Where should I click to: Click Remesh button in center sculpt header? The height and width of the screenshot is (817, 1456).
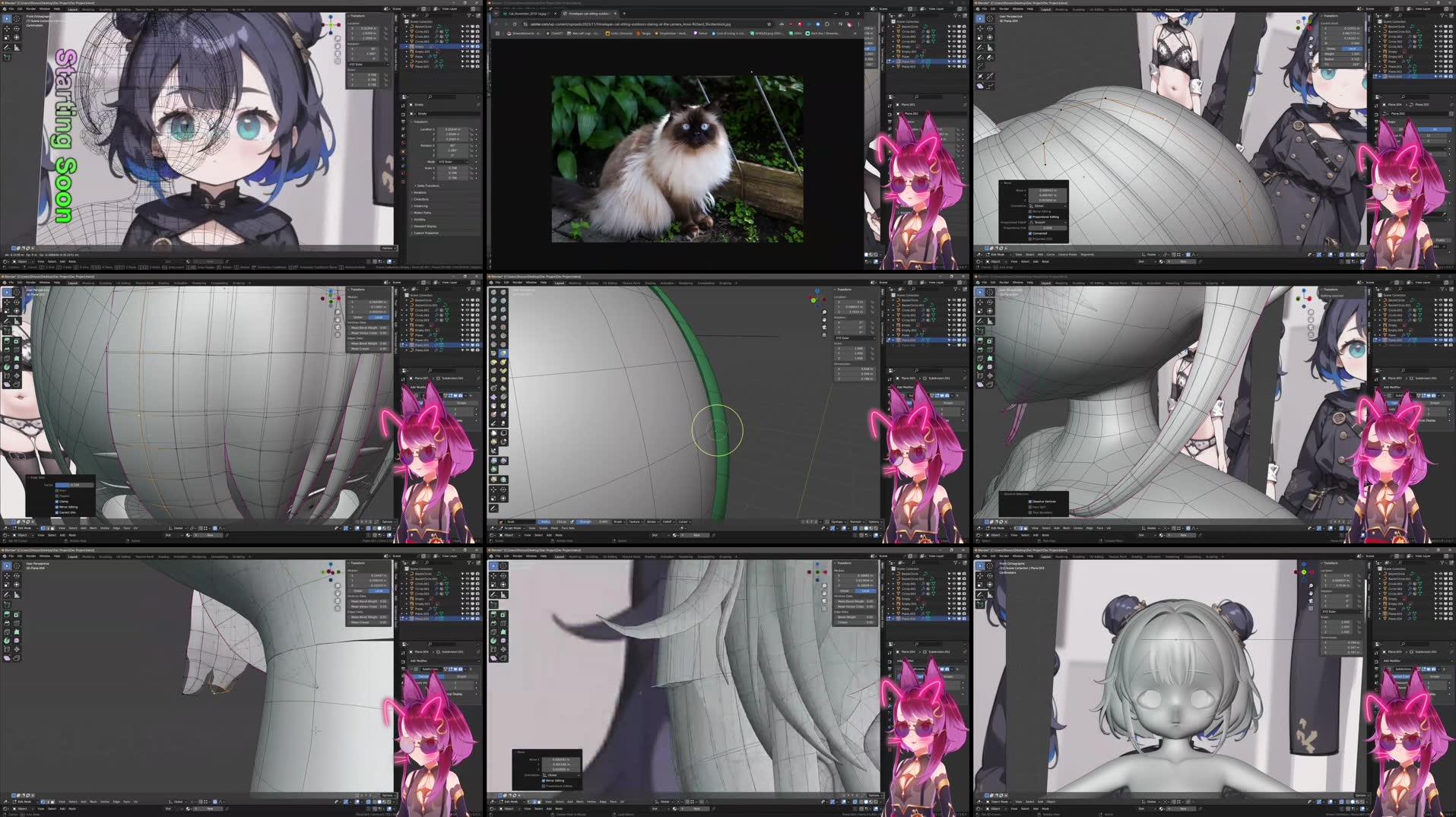click(857, 522)
